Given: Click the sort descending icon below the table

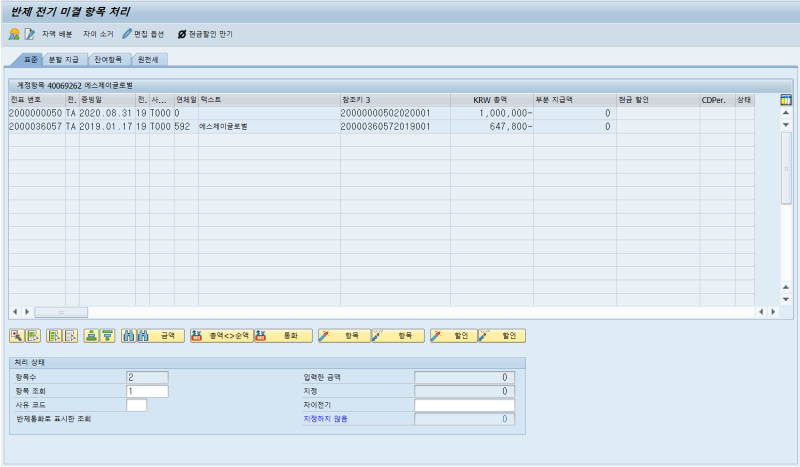Looking at the screenshot, I should tap(107, 336).
